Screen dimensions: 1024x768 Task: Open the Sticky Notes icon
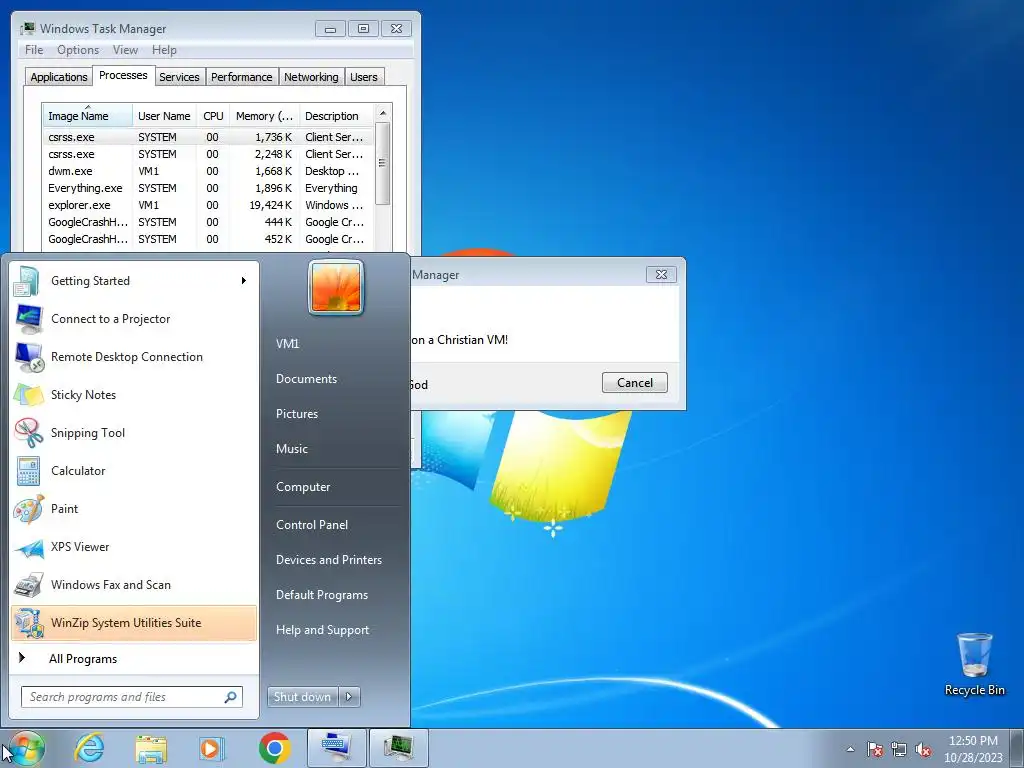(x=28, y=395)
